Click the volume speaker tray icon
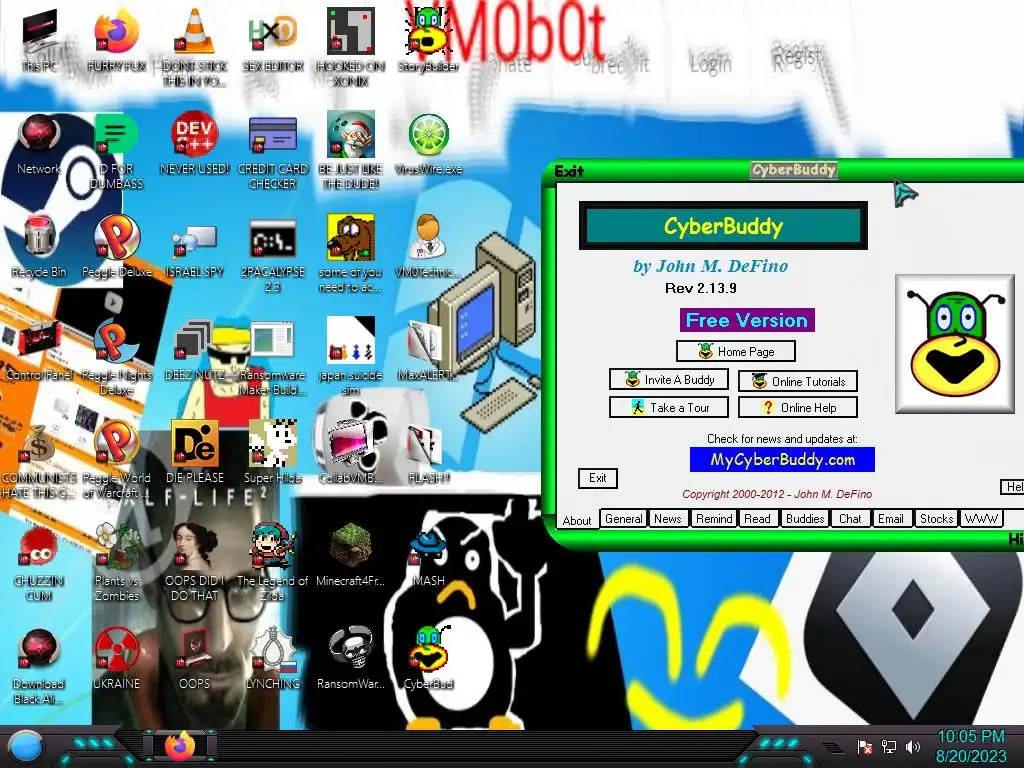 click(913, 746)
